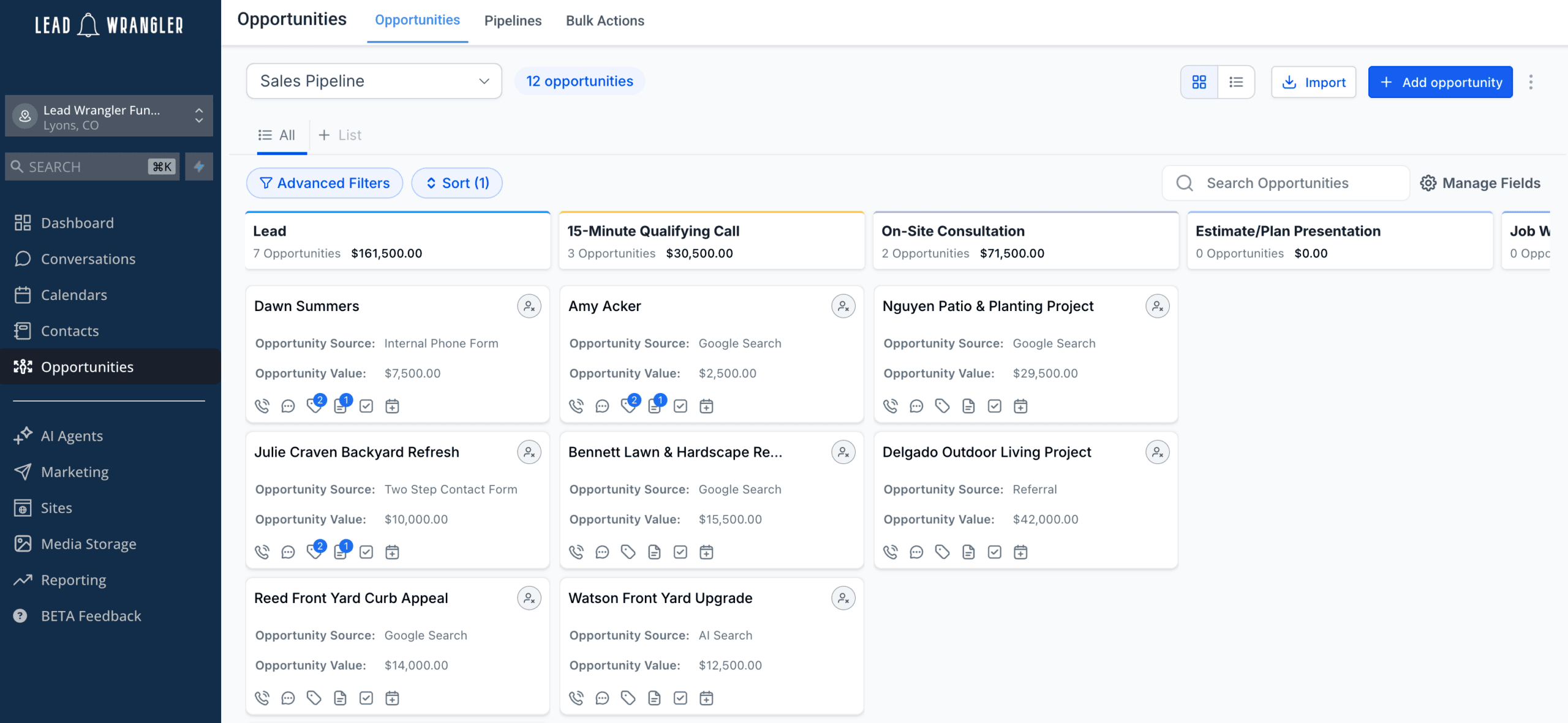The width and height of the screenshot is (1568, 723).
Task: Click the On-Site Consultation column header
Action: click(x=1026, y=241)
